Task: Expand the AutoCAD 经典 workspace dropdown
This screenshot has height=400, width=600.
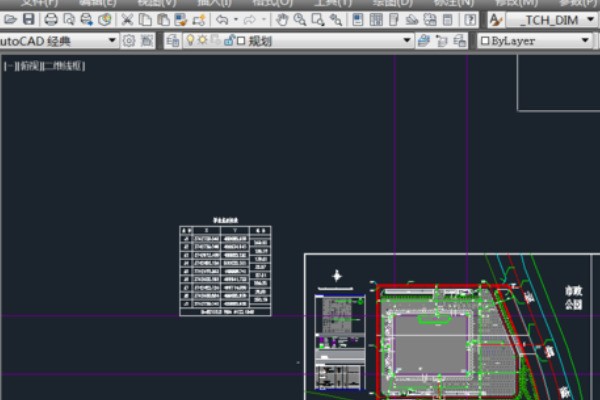Action: point(112,41)
